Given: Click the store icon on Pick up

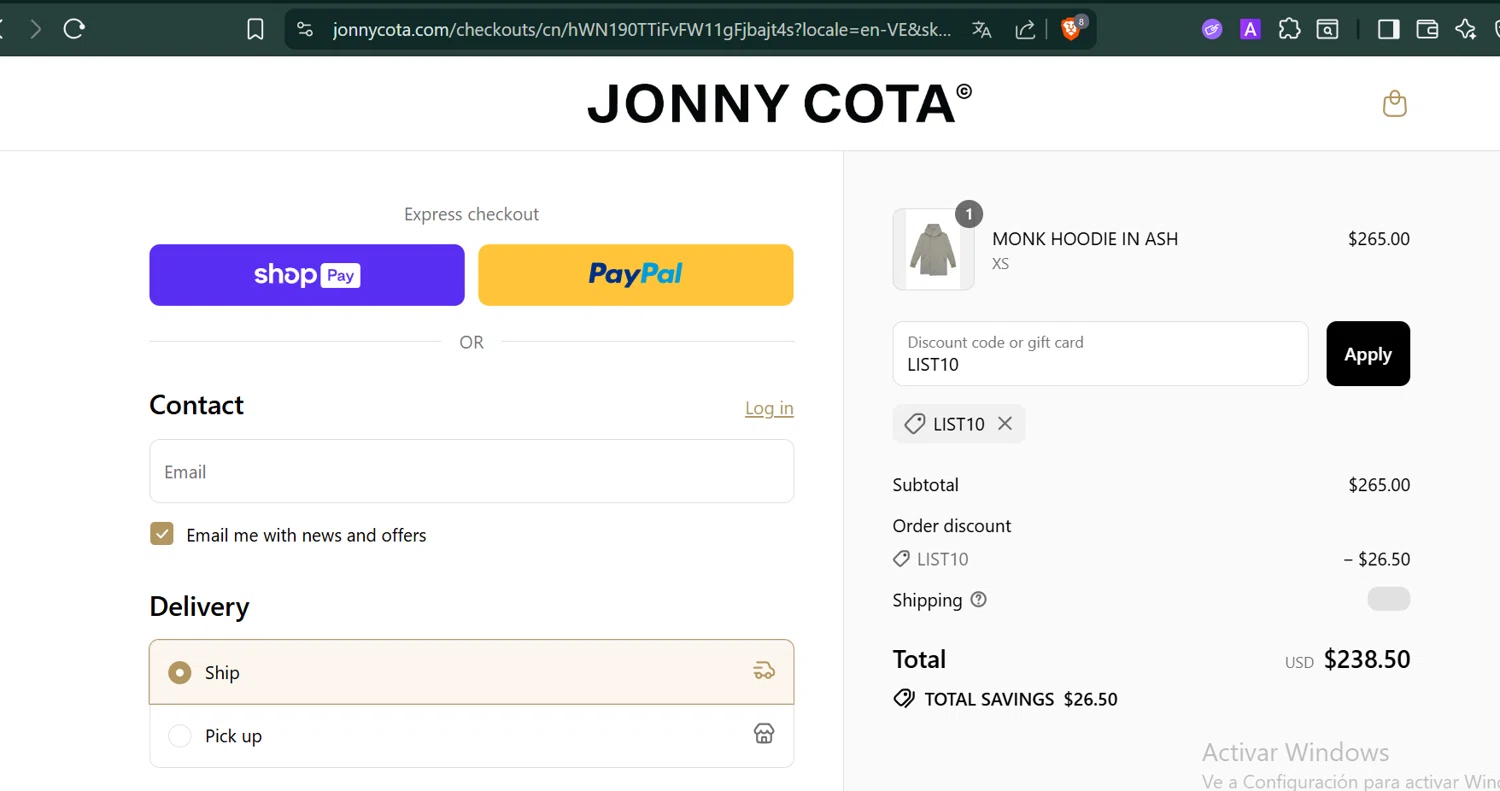Looking at the screenshot, I should click(764, 734).
